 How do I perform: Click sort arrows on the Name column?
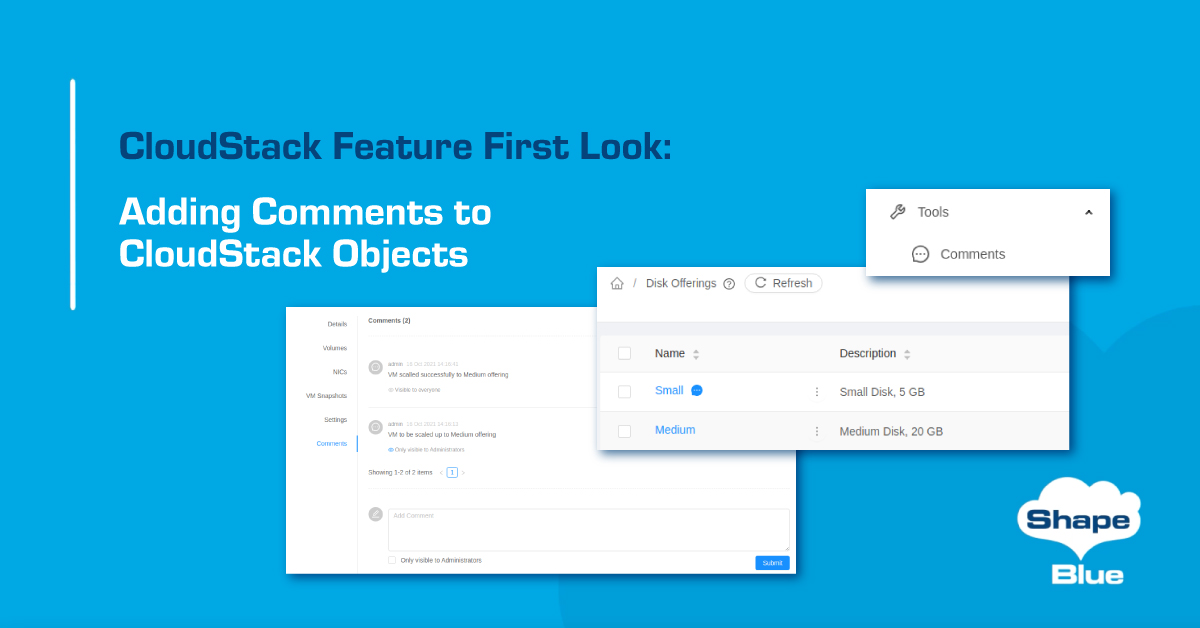(x=696, y=354)
